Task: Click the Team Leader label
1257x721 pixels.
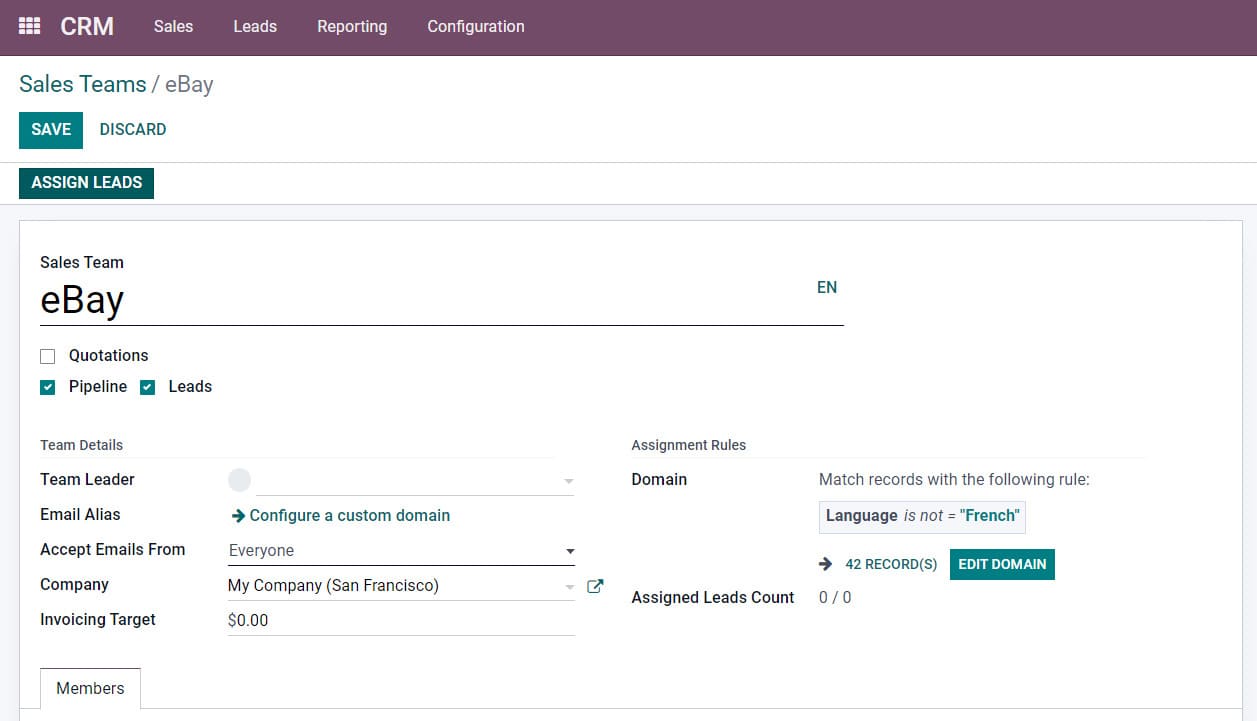Action: (87, 480)
